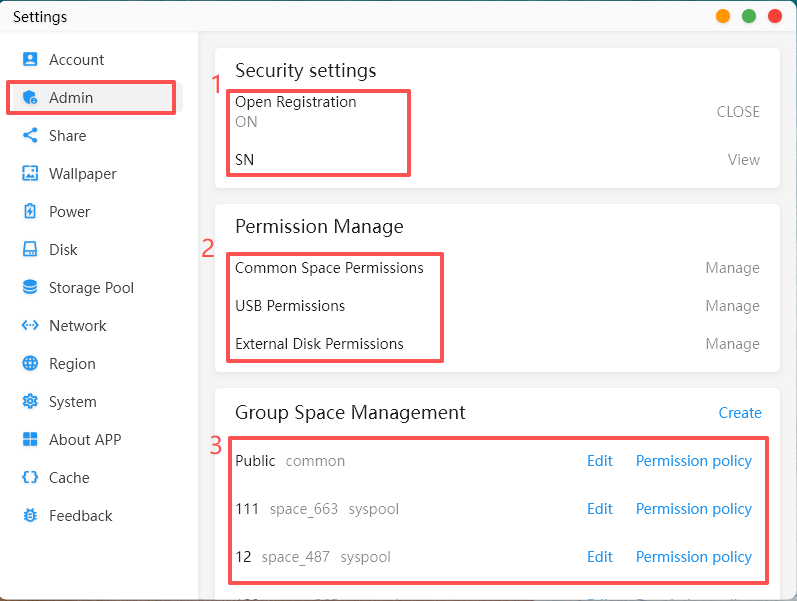The image size is (797, 601).
Task: Click the Cache braces icon
Action: [30, 477]
